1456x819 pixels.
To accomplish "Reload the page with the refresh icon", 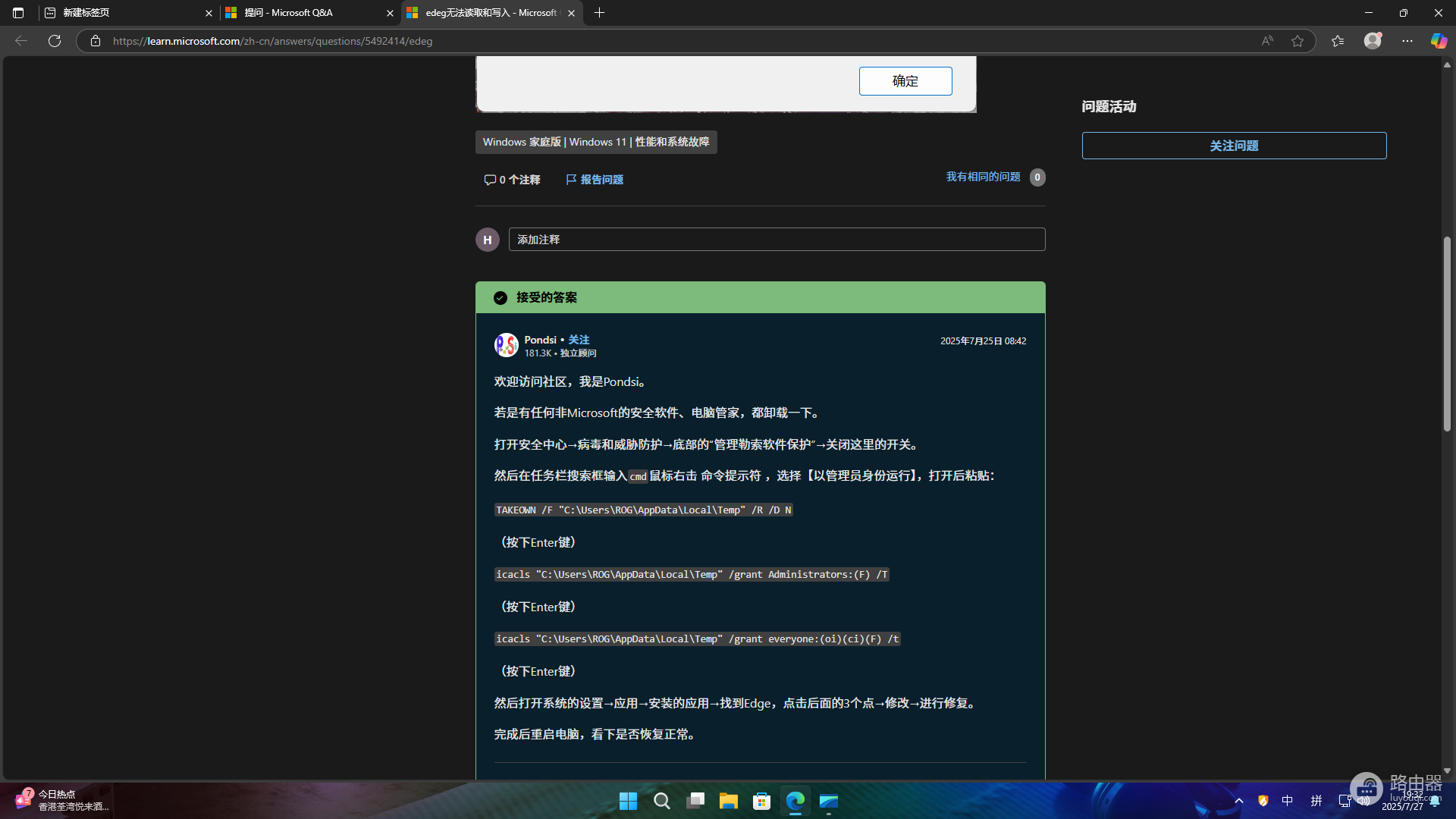I will click(55, 41).
